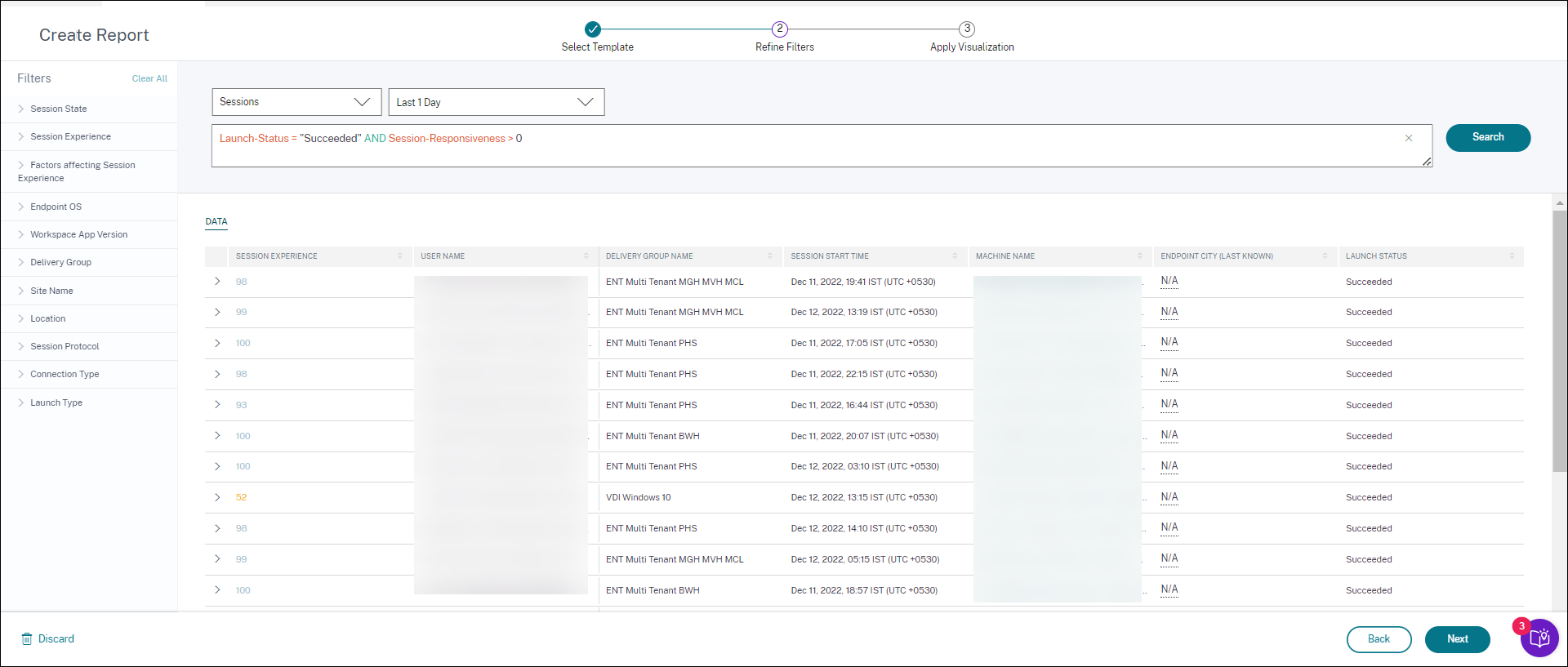The width and height of the screenshot is (1568, 667).
Task: Expand the row with session experience 52
Action: 217,497
